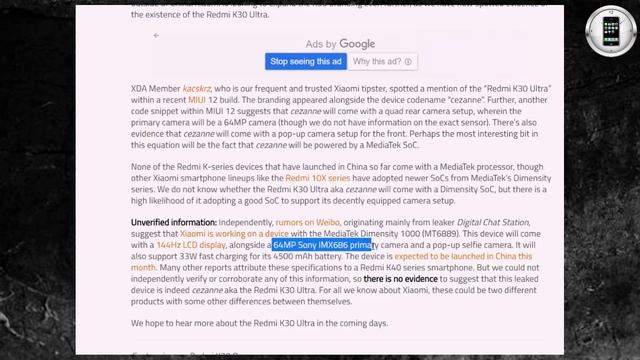The image size is (640, 360).
Task: Click the phone logo icon in the corner
Action: (611, 31)
